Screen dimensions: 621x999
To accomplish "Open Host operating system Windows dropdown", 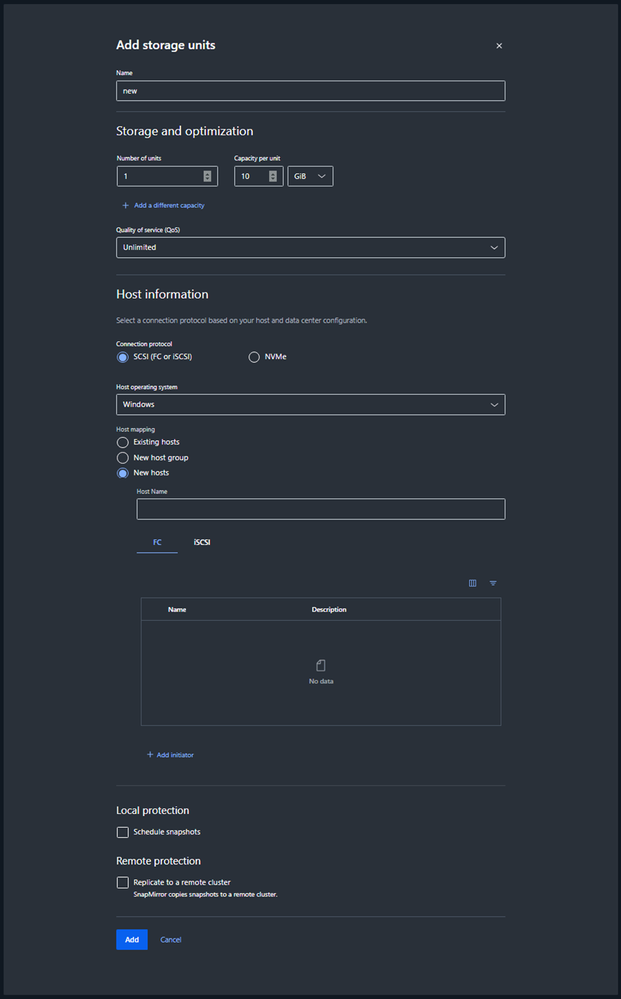I will coord(311,405).
